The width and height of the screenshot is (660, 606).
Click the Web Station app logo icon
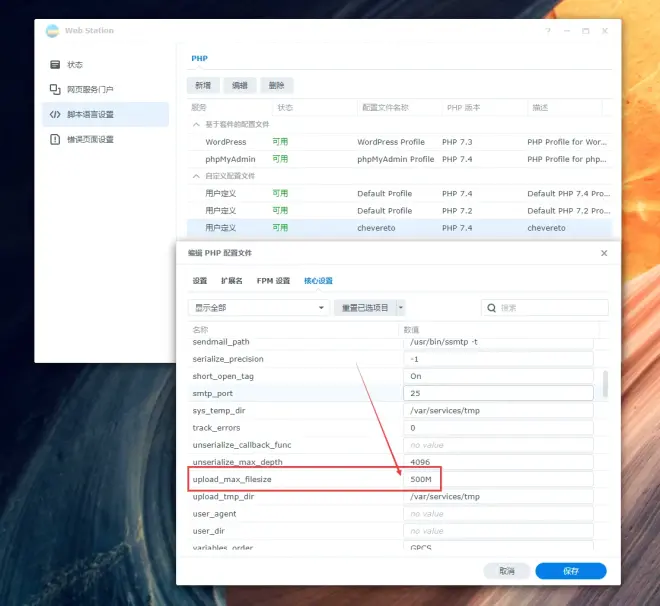pos(53,31)
